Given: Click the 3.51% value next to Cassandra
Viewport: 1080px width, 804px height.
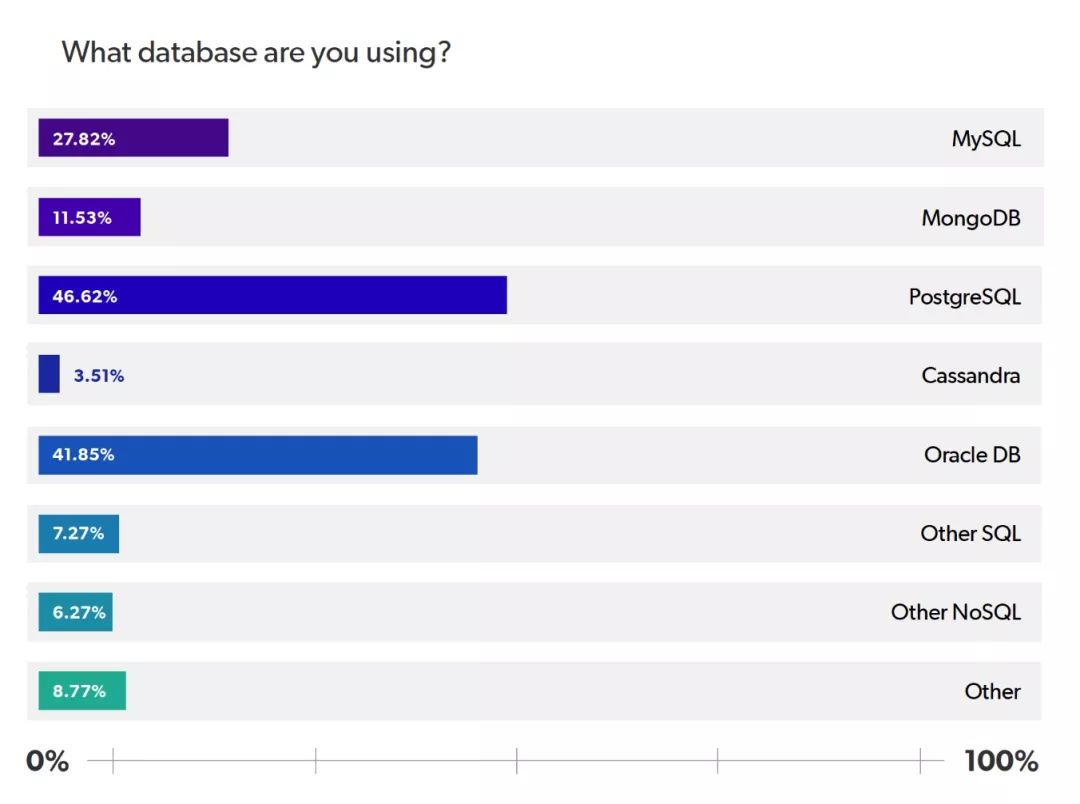Looking at the screenshot, I should pyautogui.click(x=99, y=376).
